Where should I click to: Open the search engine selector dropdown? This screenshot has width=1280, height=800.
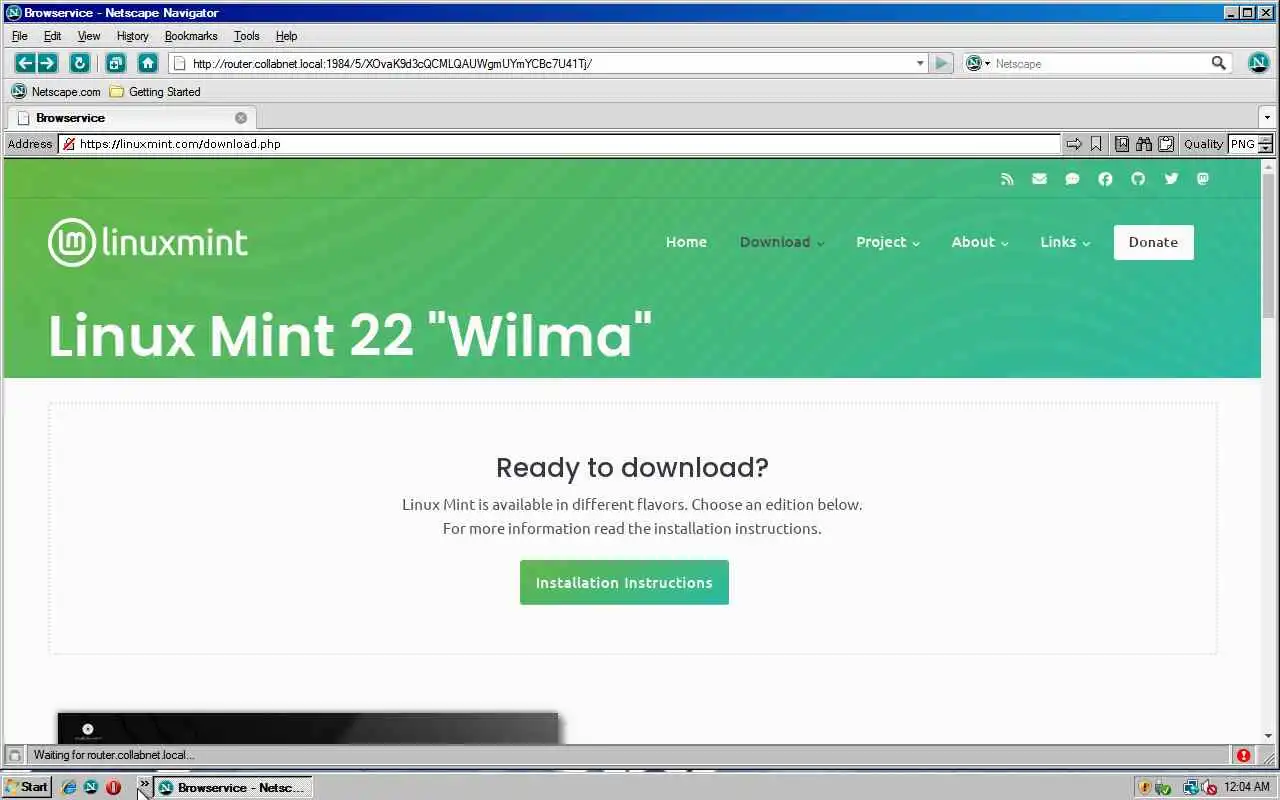[x=978, y=63]
